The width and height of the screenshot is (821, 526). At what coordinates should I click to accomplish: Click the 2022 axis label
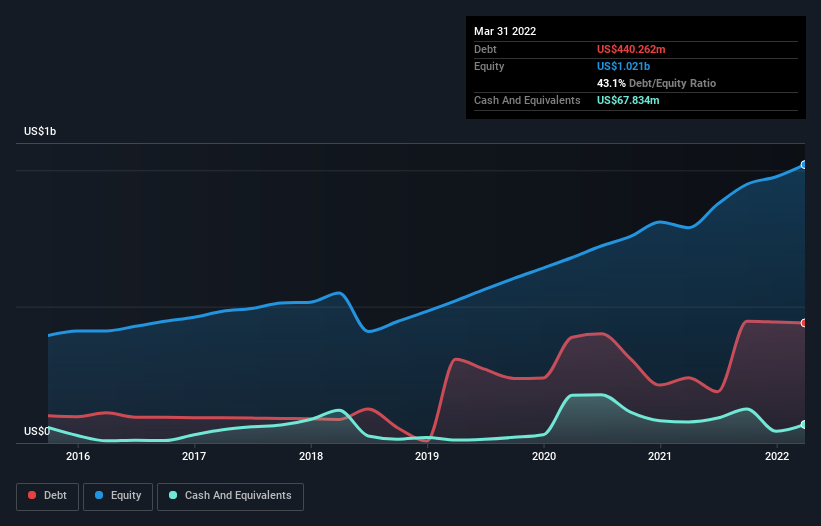click(x=777, y=456)
